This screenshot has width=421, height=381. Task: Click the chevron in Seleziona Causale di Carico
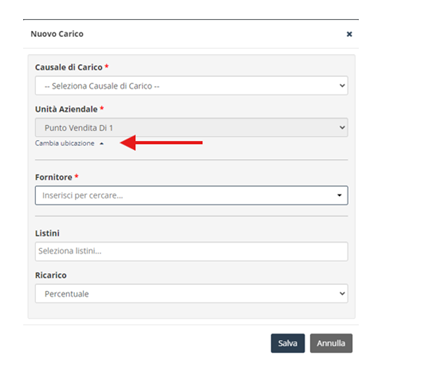[x=342, y=86]
